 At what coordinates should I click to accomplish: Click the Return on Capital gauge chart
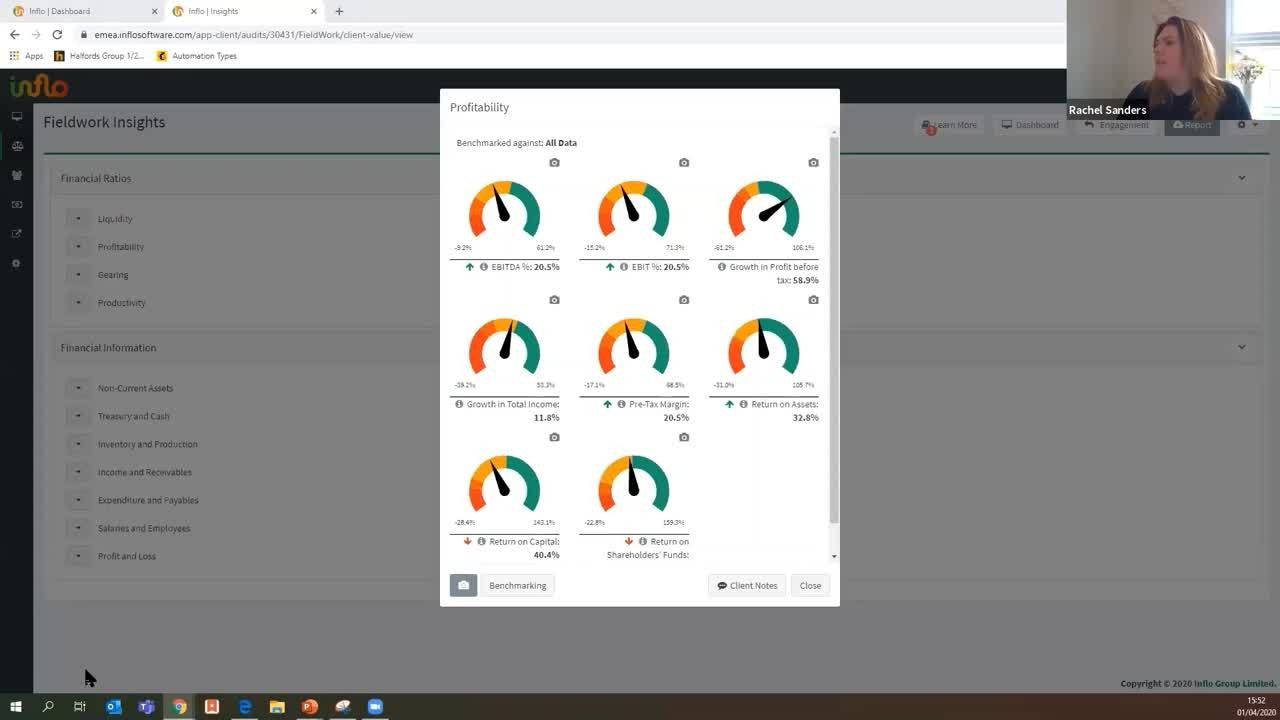click(x=504, y=485)
